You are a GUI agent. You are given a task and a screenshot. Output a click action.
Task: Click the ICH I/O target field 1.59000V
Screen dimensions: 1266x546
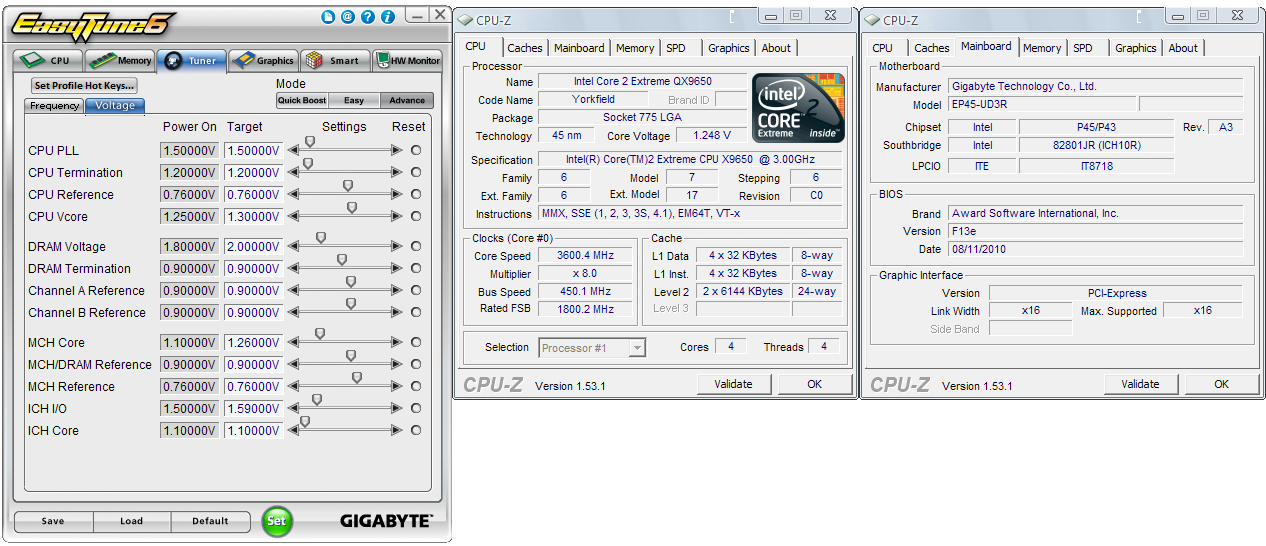[253, 408]
